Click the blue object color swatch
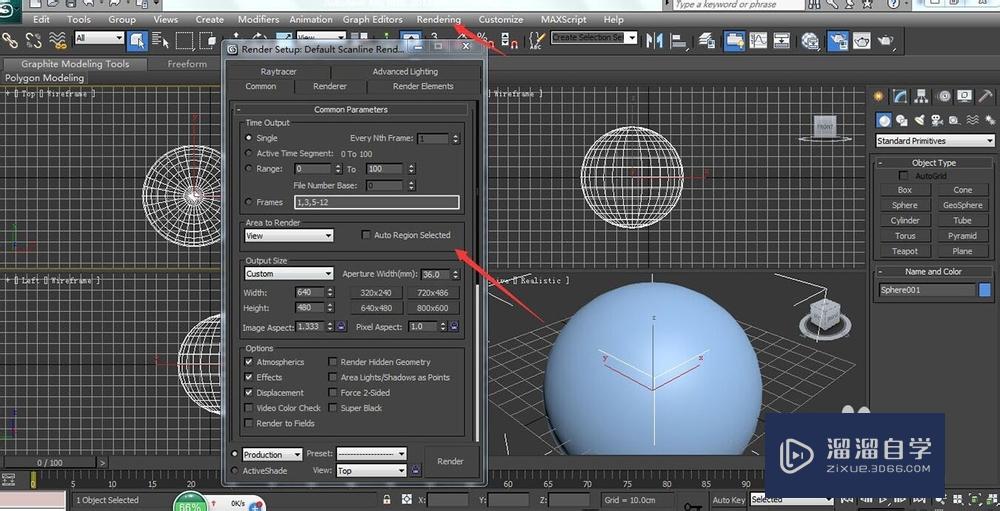 pos(985,290)
